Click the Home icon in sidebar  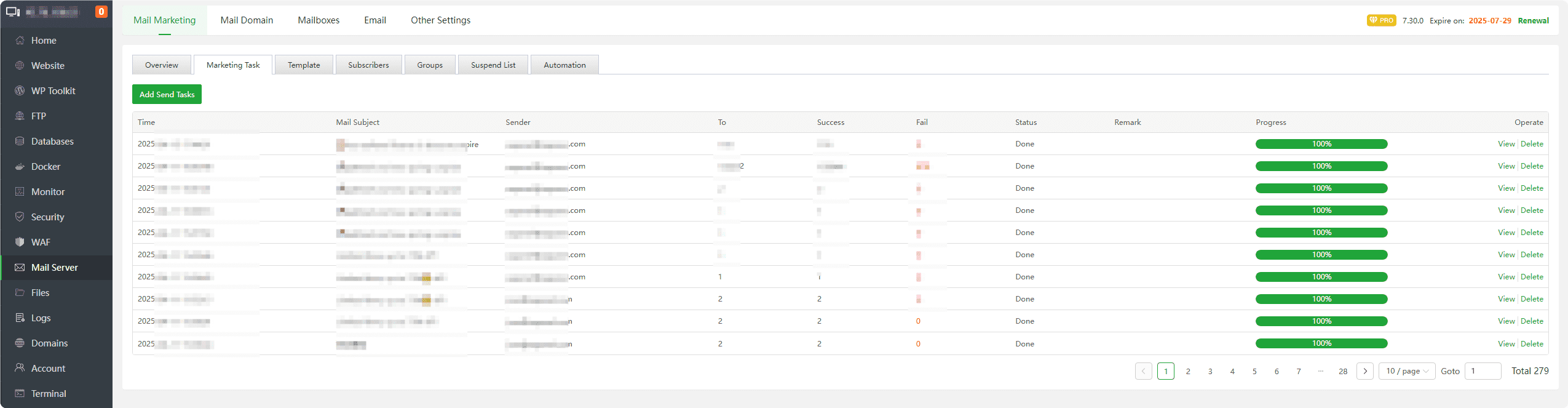(x=20, y=41)
